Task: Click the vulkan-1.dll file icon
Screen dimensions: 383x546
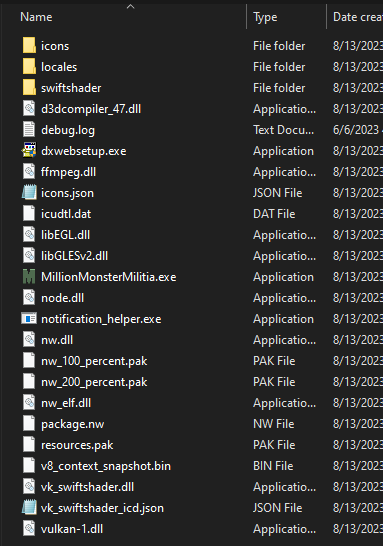Action: 29,529
